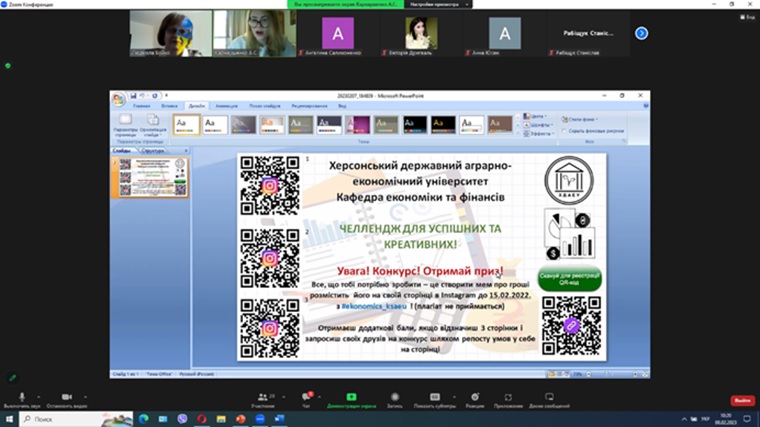Viewport: 760px width, 427px height.
Task: Save the presentation from quick access toolbar
Action: point(133,96)
